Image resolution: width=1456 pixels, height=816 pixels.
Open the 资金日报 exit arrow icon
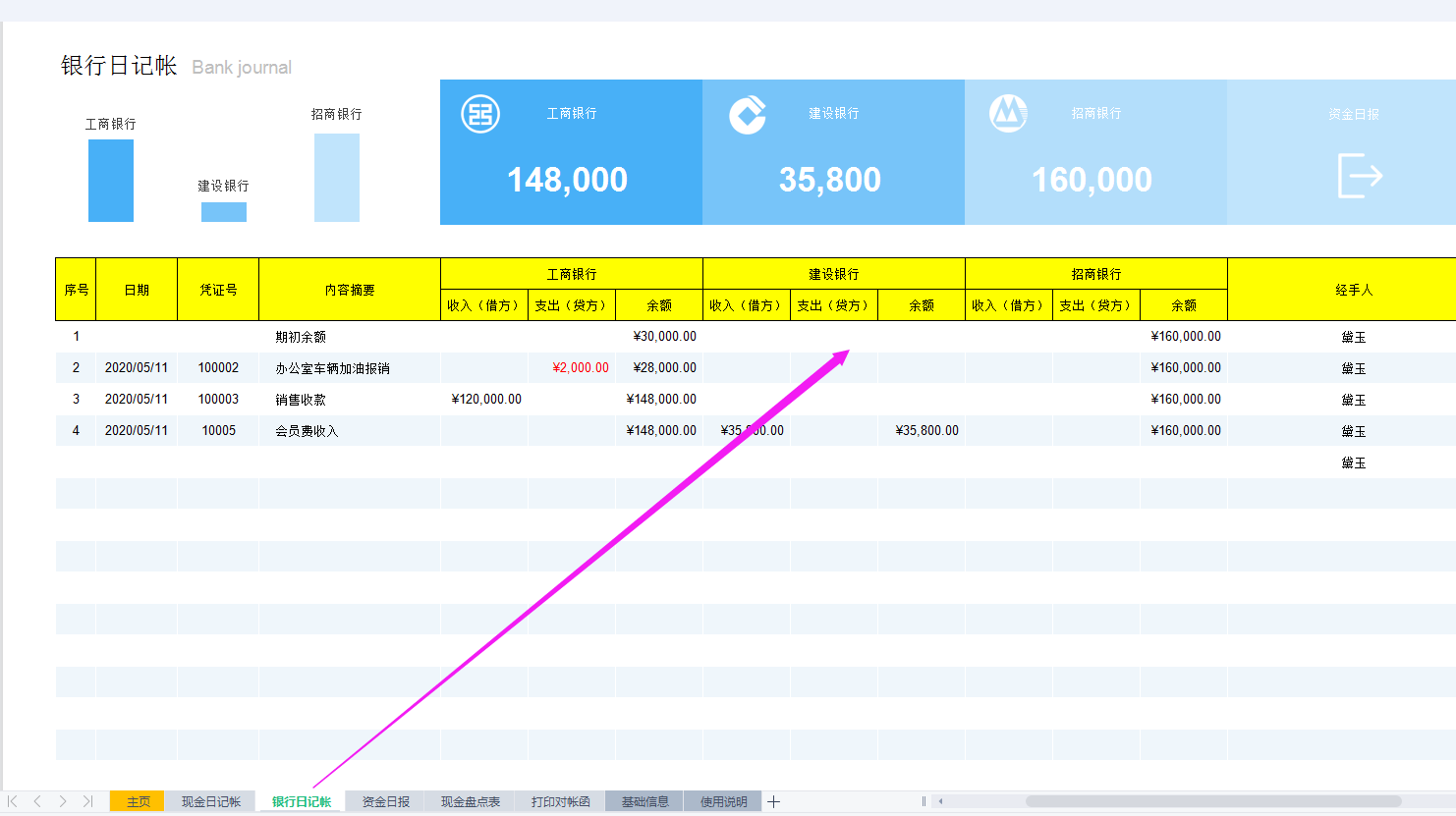(1360, 176)
